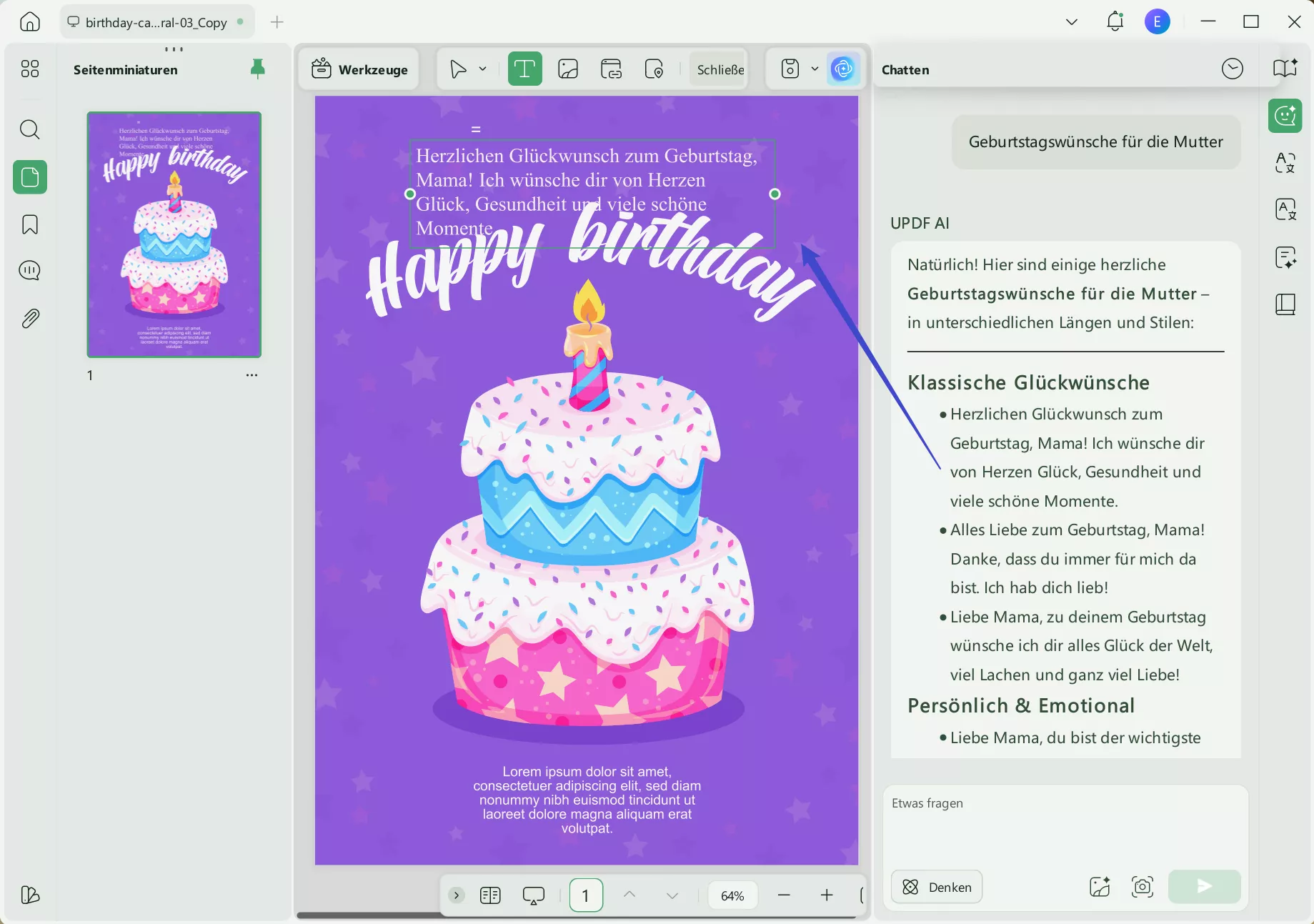Open the search magnifier in sidebar
The image size is (1314, 924).
pyautogui.click(x=30, y=129)
